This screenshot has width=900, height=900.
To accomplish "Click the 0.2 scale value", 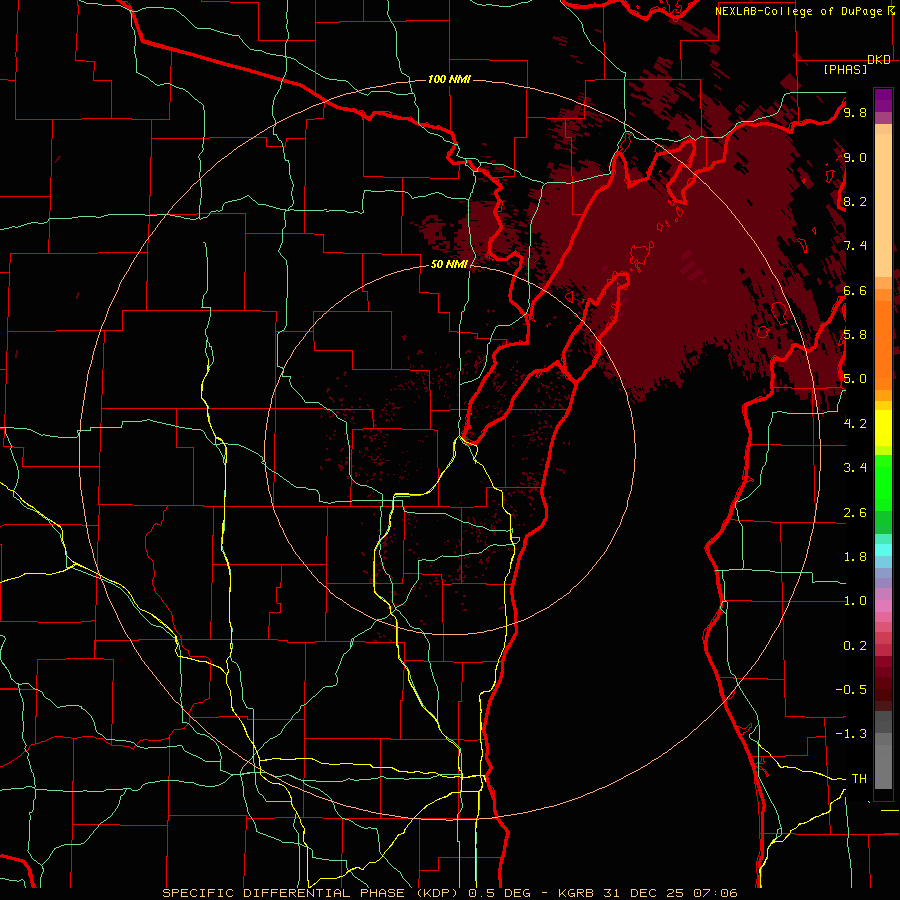I will 855,646.
